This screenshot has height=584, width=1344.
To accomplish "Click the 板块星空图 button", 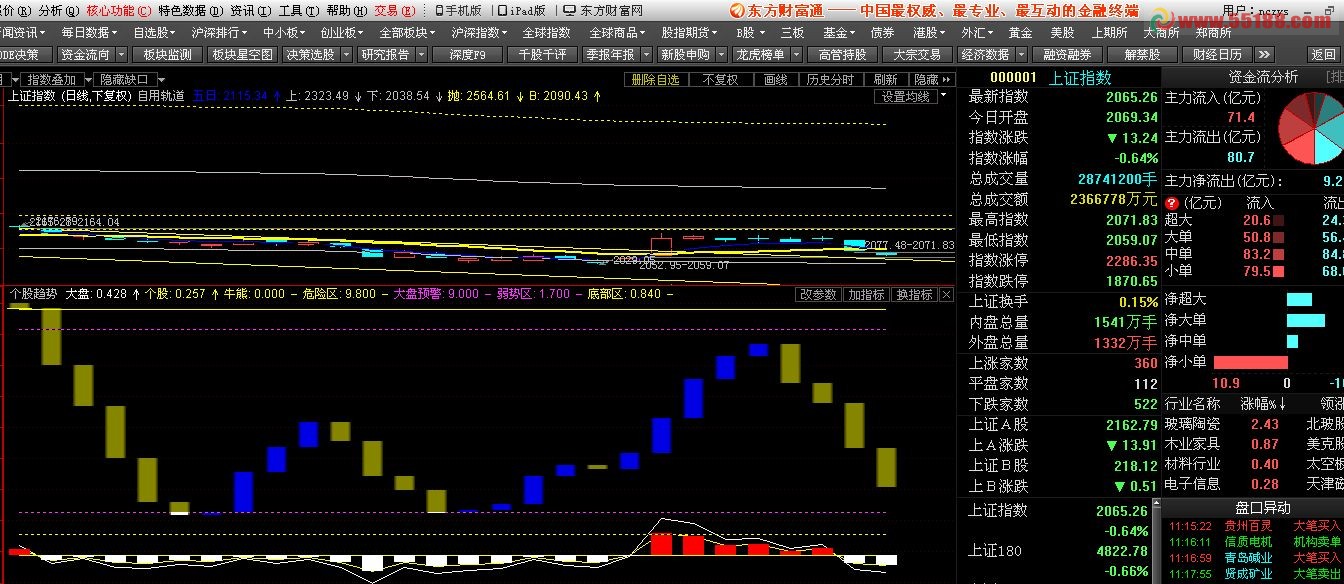I will click(x=242, y=55).
